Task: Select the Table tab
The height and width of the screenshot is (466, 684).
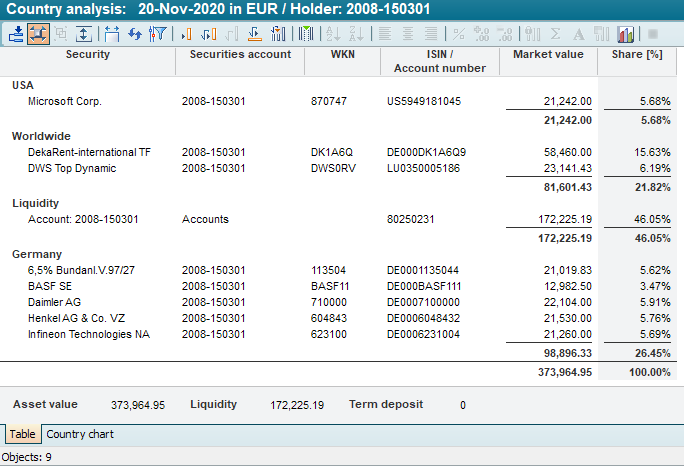Action: [x=23, y=434]
